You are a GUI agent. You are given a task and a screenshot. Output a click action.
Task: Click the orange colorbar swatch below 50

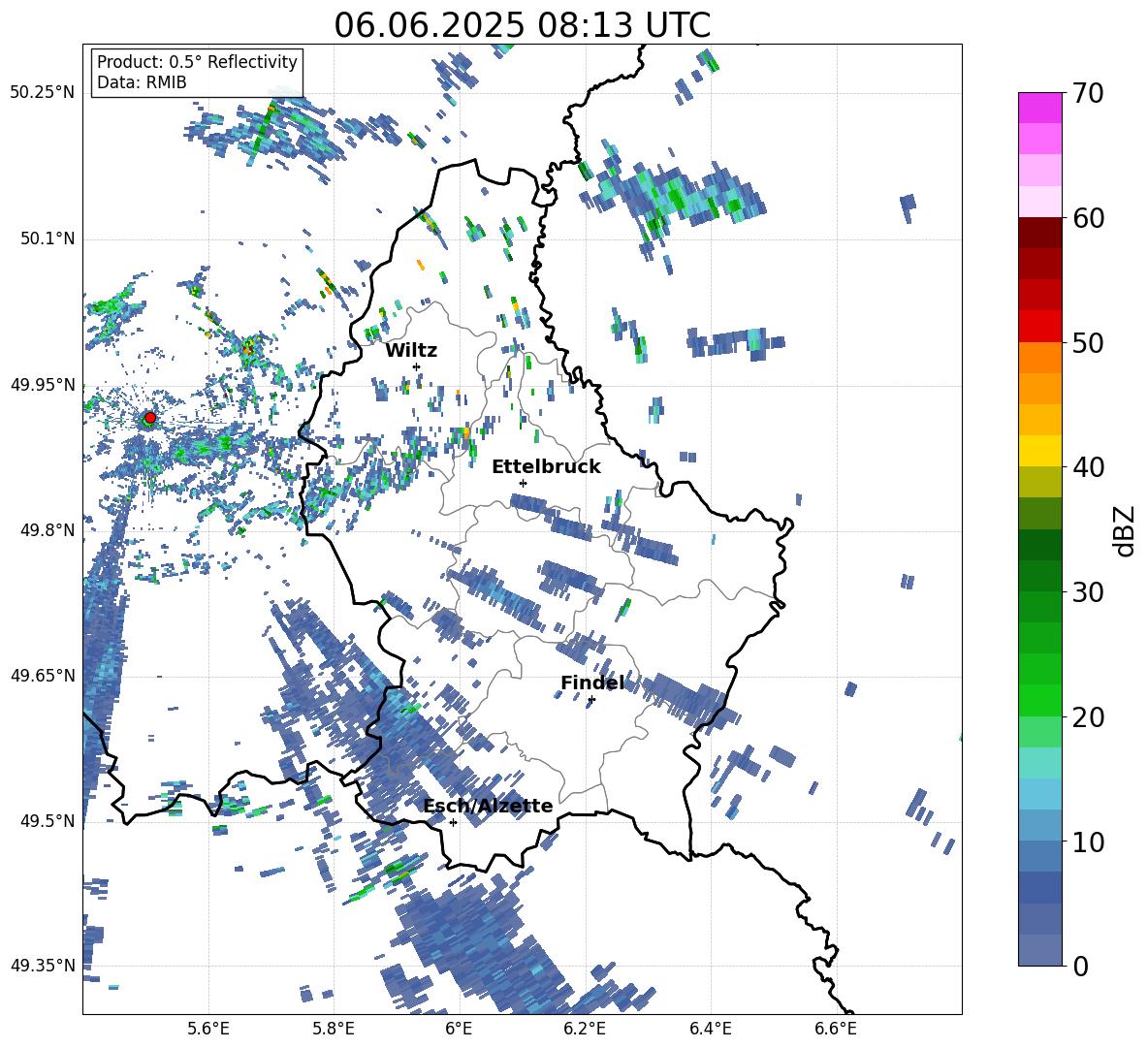coord(1039,358)
